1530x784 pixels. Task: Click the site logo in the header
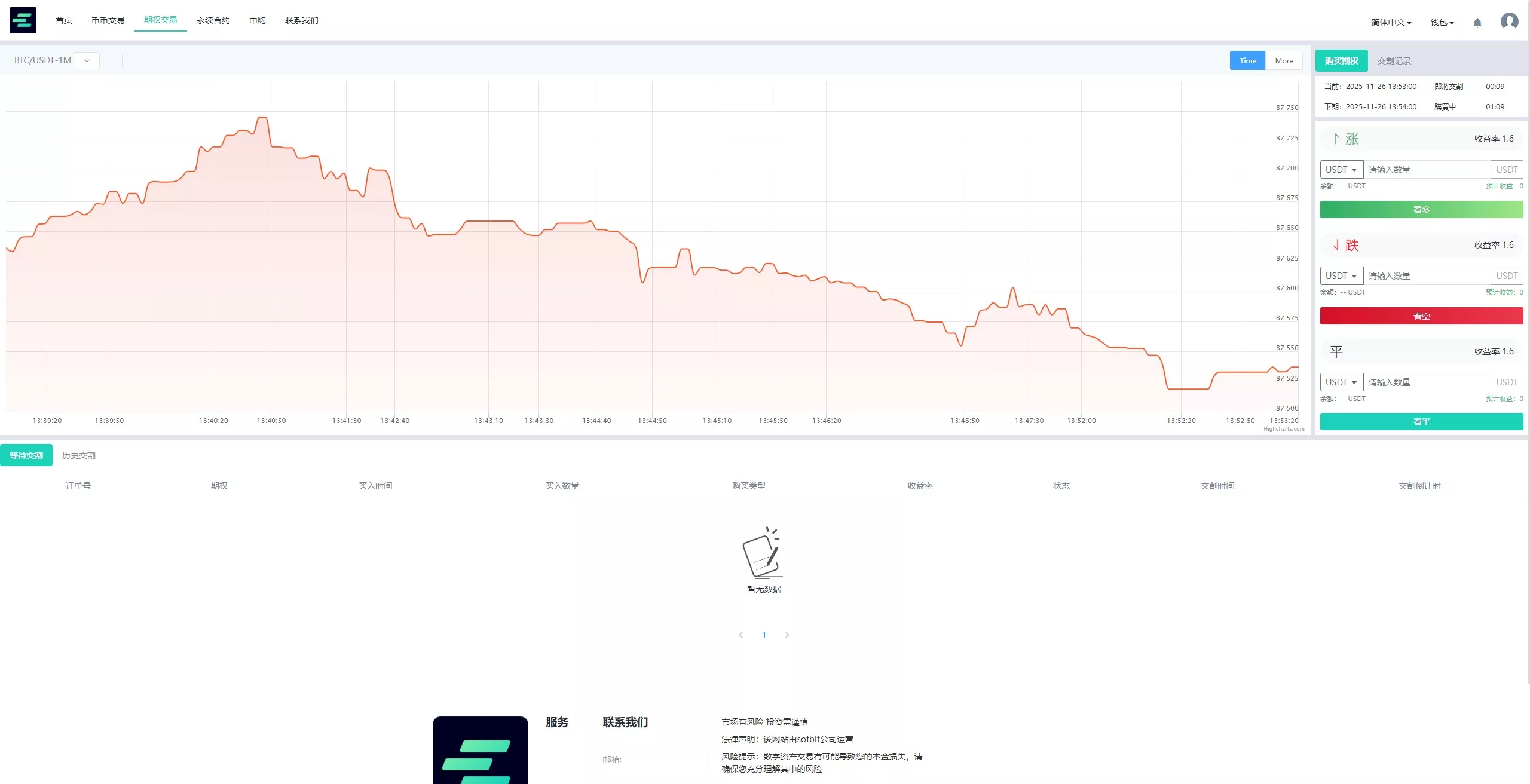(x=23, y=20)
